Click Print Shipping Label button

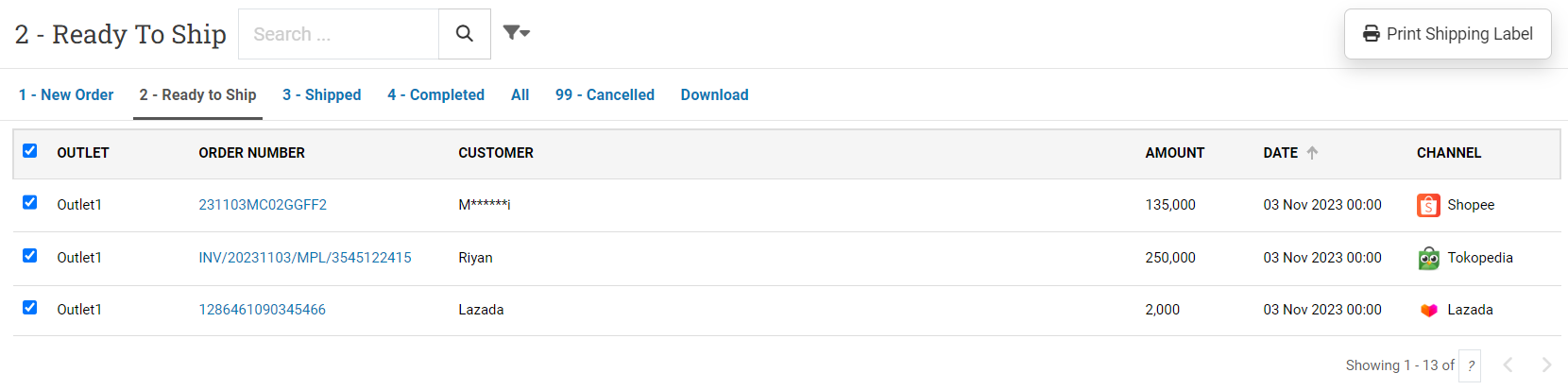tap(1448, 34)
